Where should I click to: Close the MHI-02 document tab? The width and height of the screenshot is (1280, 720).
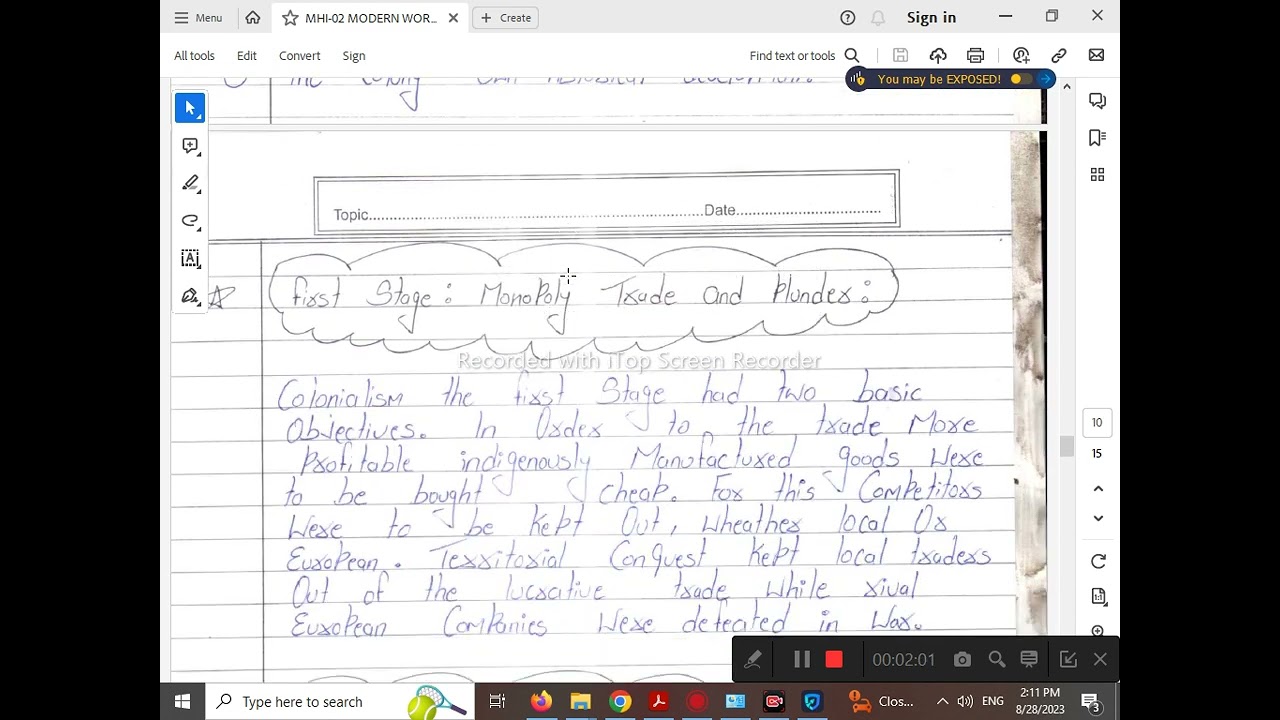click(453, 18)
